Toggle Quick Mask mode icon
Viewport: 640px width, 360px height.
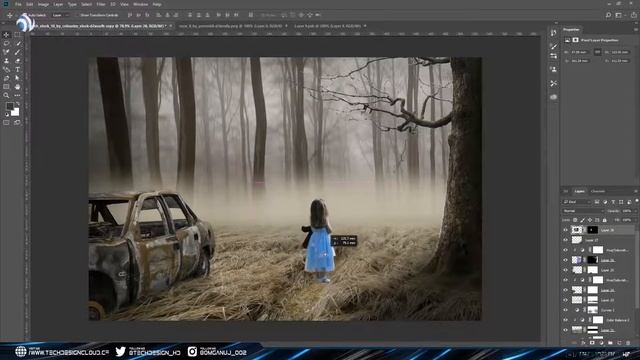click(6, 122)
